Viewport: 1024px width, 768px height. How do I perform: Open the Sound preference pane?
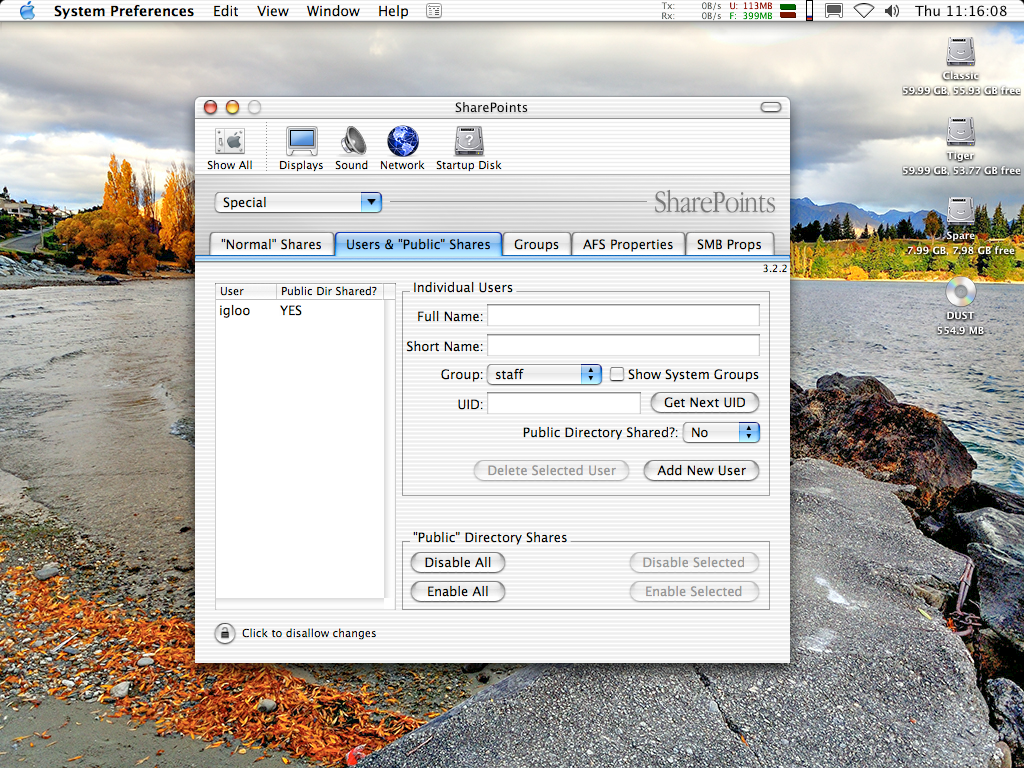352,148
